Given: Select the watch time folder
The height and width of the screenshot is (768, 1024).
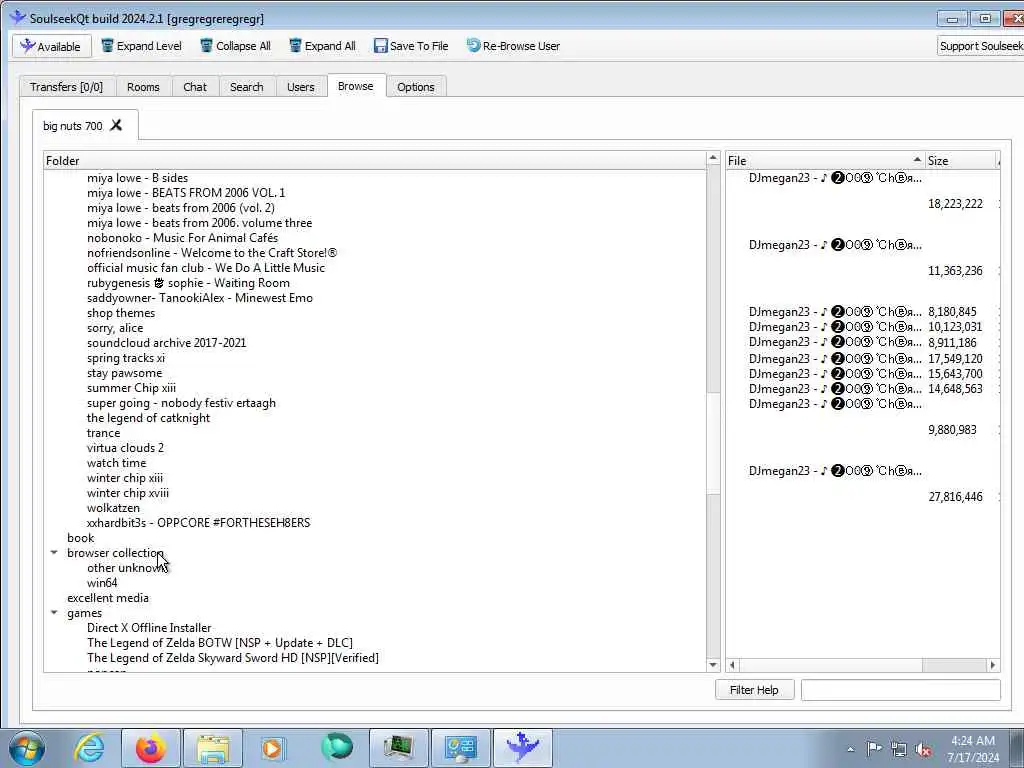Looking at the screenshot, I should (116, 463).
